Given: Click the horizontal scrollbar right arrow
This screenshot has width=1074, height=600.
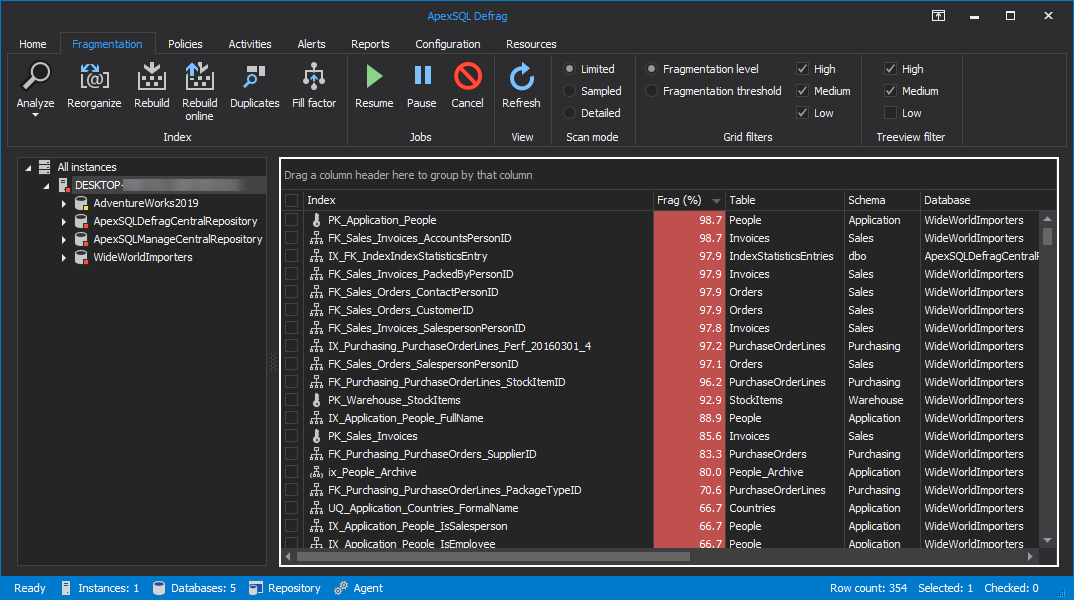Looking at the screenshot, I should tap(1031, 557).
